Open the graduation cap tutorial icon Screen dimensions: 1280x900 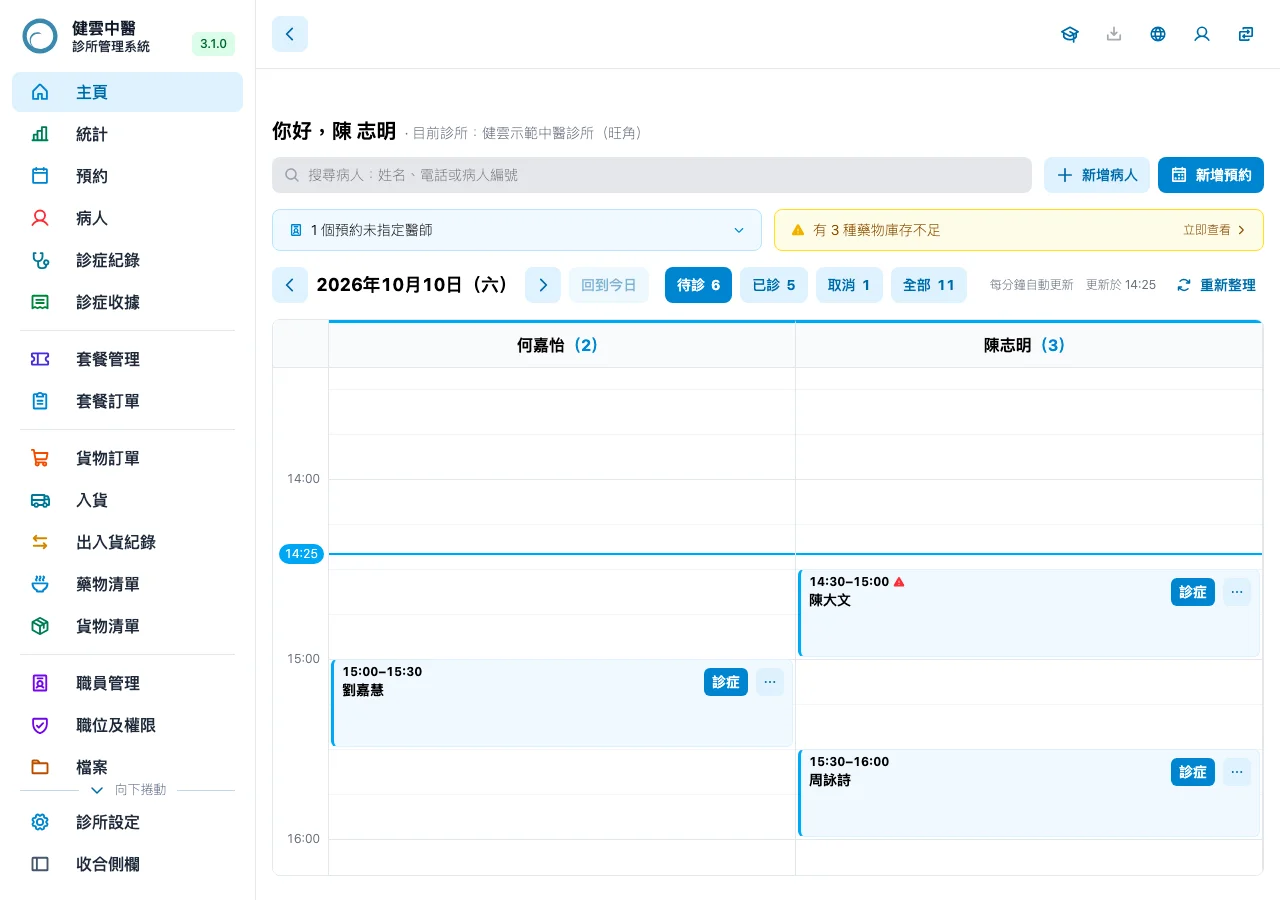tap(1070, 34)
